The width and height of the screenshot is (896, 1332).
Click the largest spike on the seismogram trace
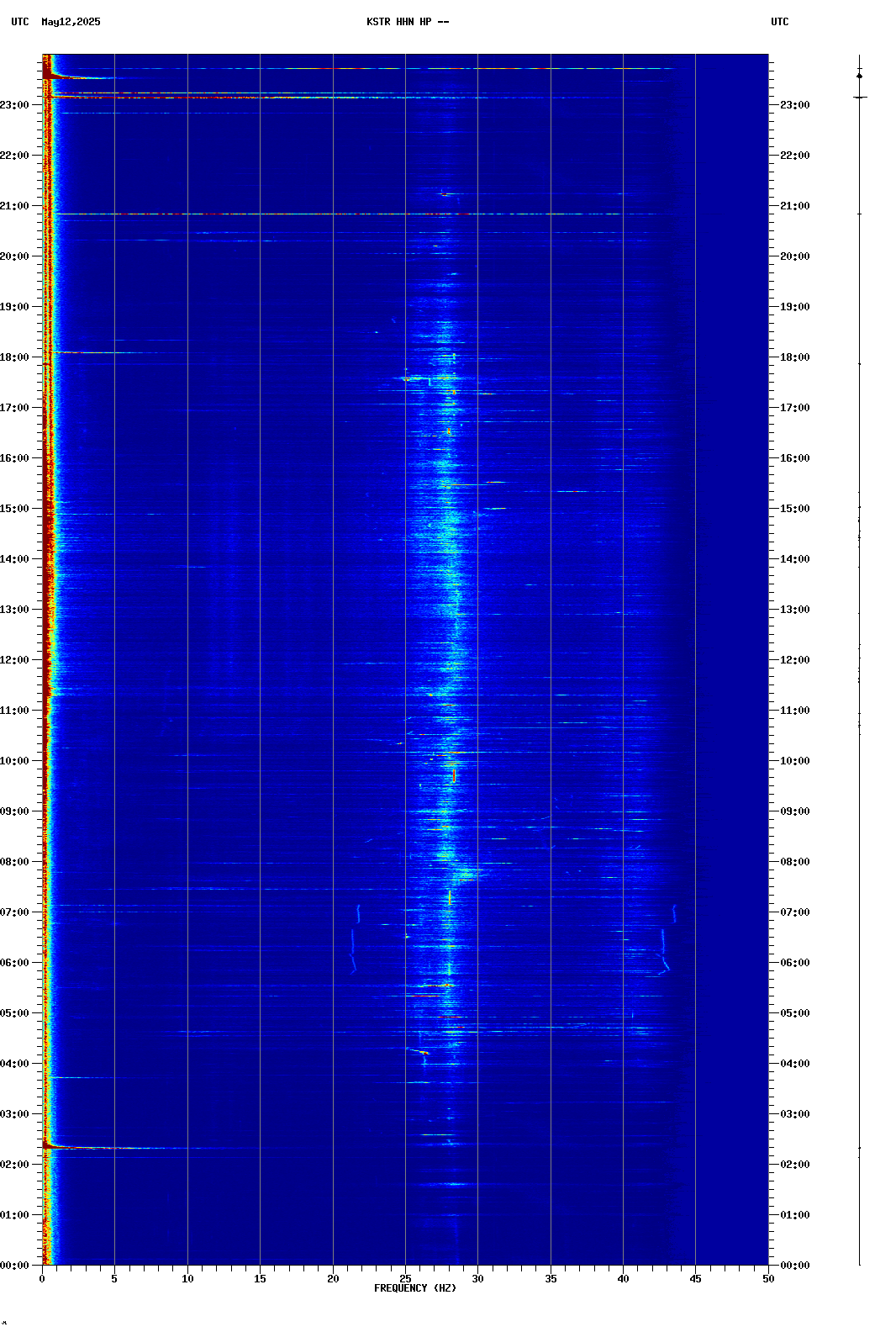pos(860,98)
